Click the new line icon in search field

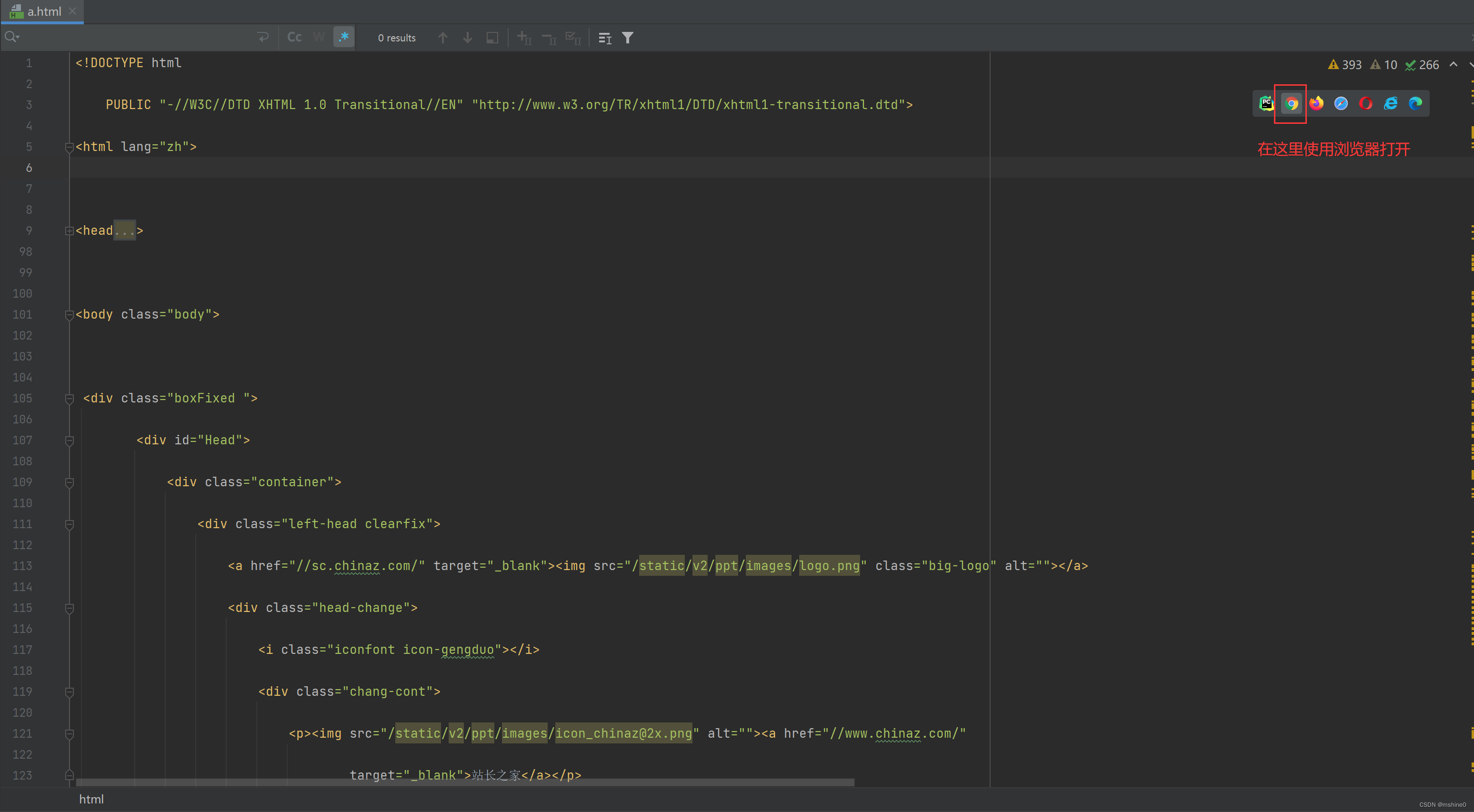(262, 38)
